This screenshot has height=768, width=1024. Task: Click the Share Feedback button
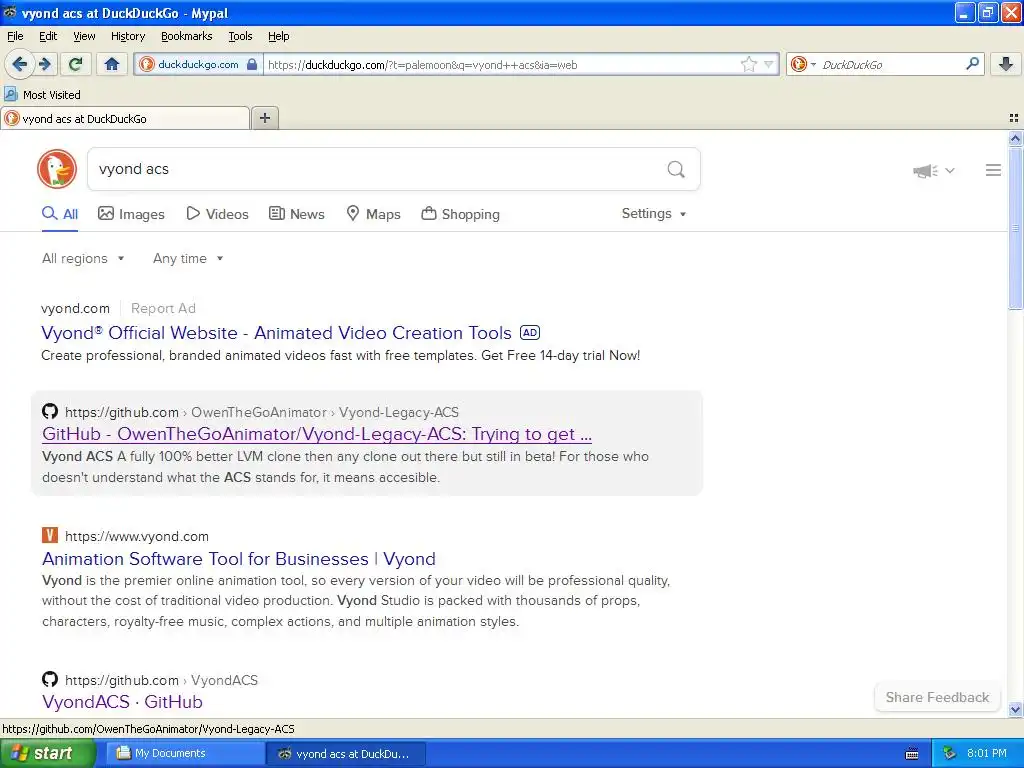click(937, 697)
